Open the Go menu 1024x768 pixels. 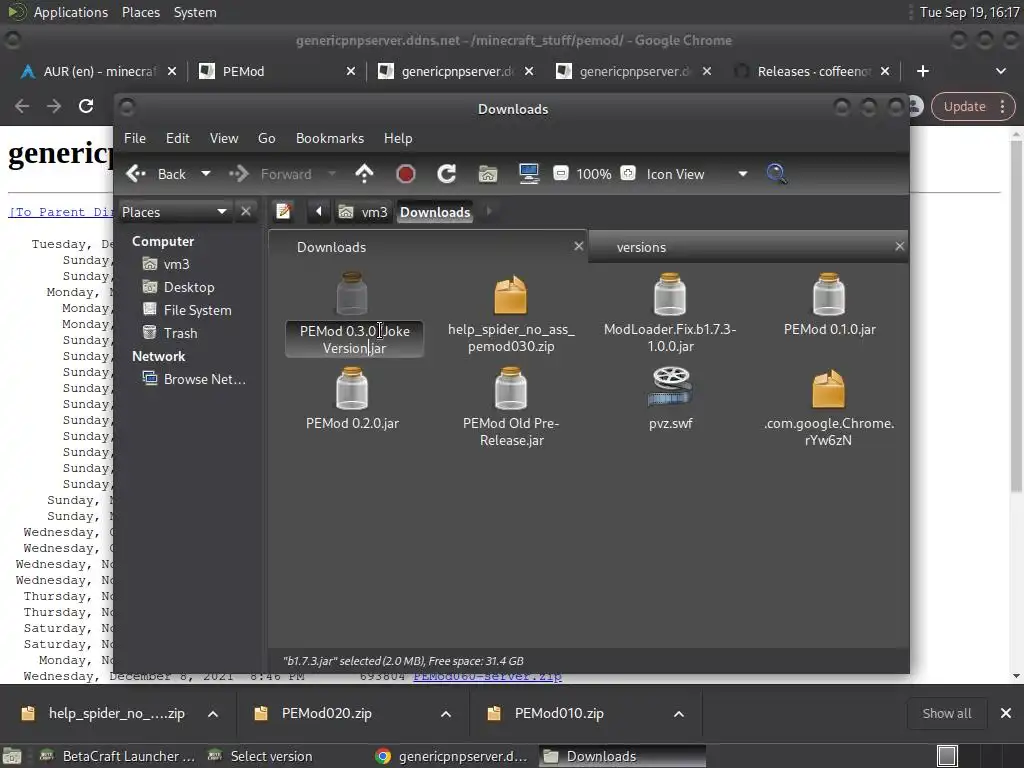pos(266,138)
